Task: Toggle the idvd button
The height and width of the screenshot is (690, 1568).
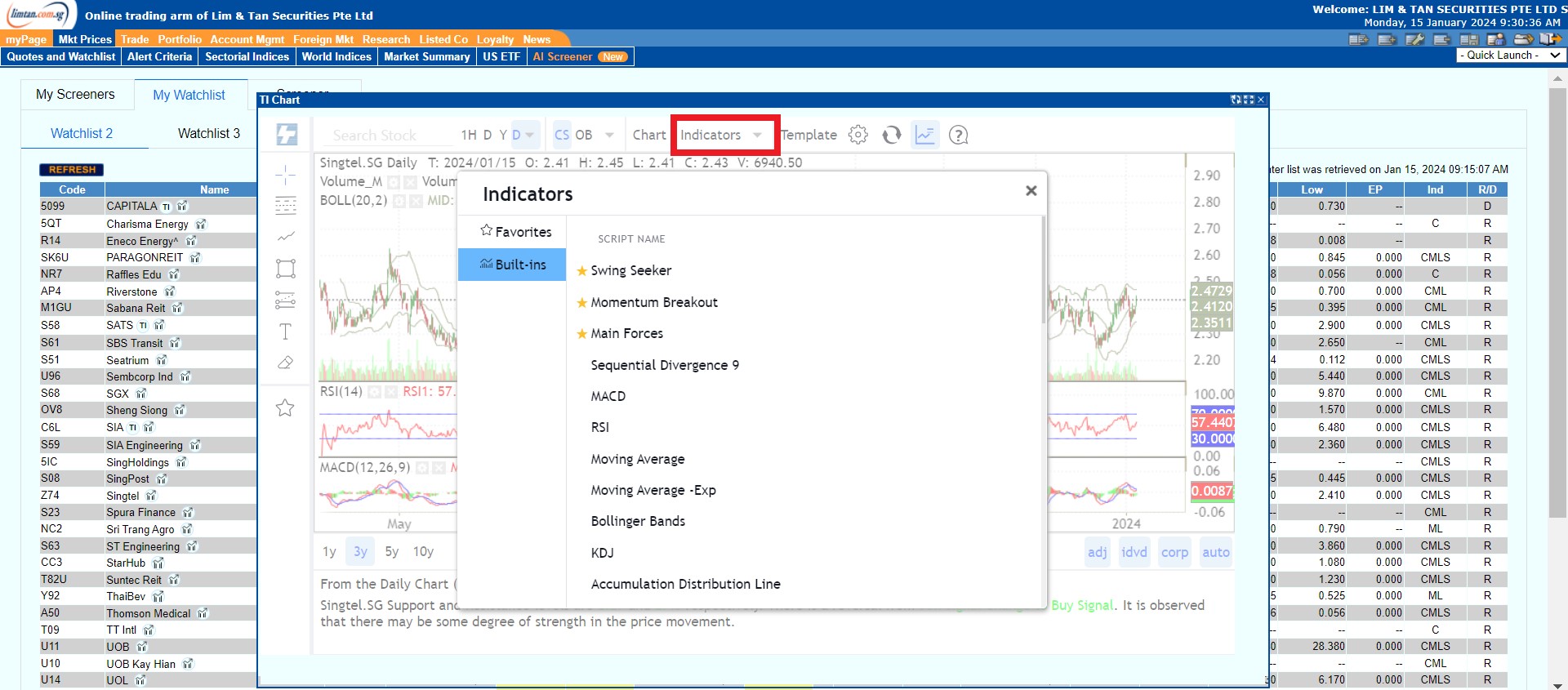Action: pyautogui.click(x=1134, y=553)
